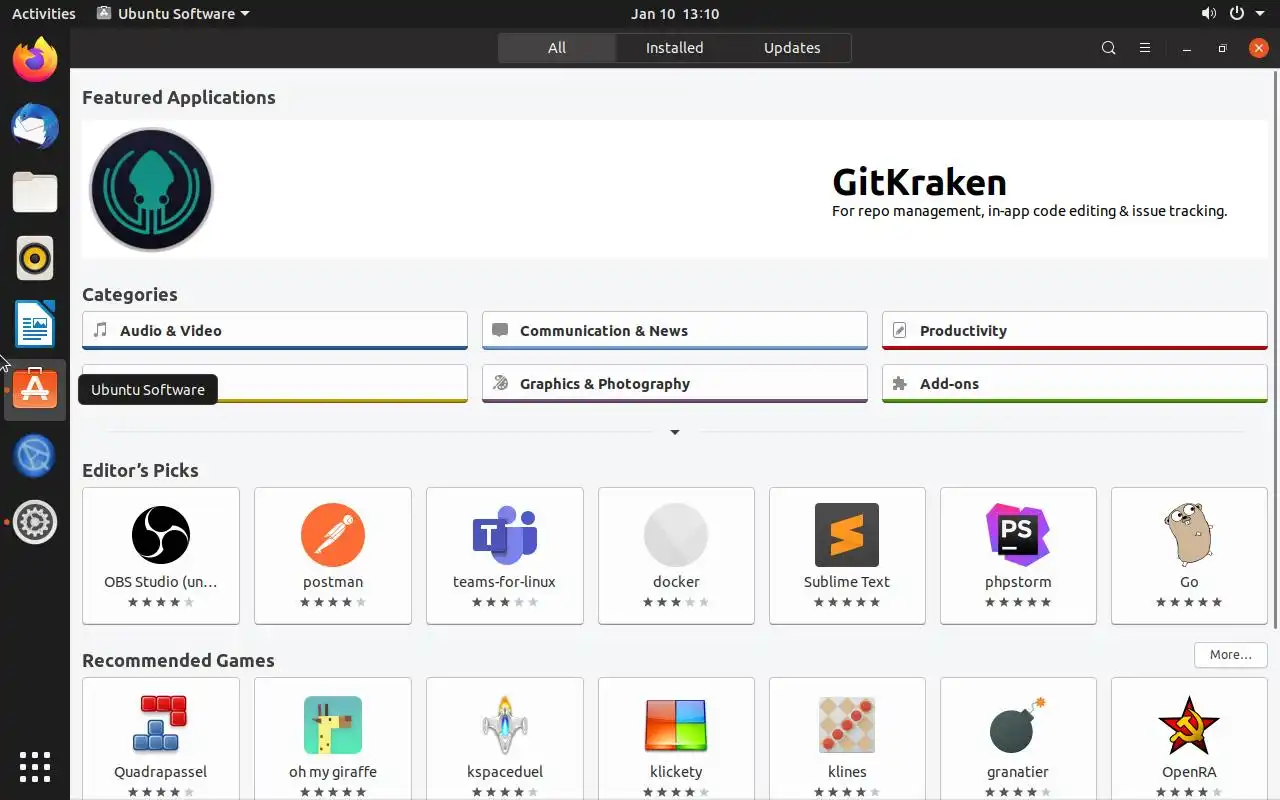Open the docker app tile
Viewport: 1280px width, 800px height.
[x=676, y=556]
